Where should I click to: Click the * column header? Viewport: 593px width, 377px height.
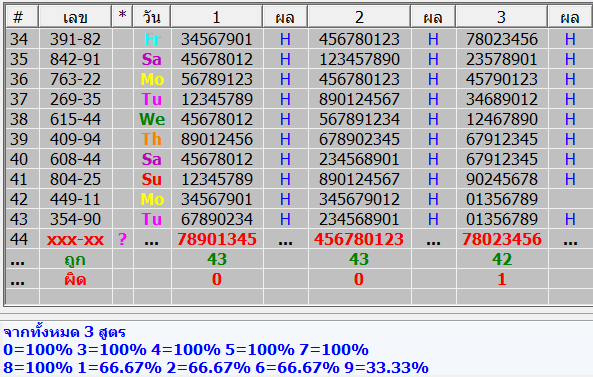tap(122, 17)
